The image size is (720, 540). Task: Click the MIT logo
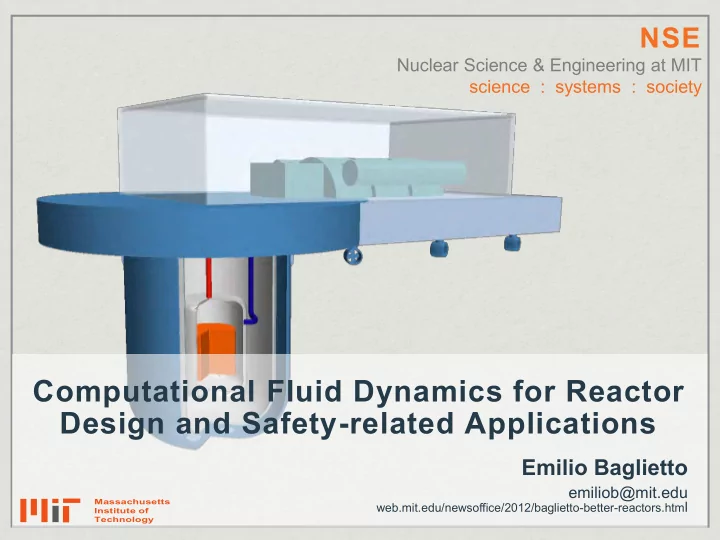pyautogui.click(x=50, y=510)
